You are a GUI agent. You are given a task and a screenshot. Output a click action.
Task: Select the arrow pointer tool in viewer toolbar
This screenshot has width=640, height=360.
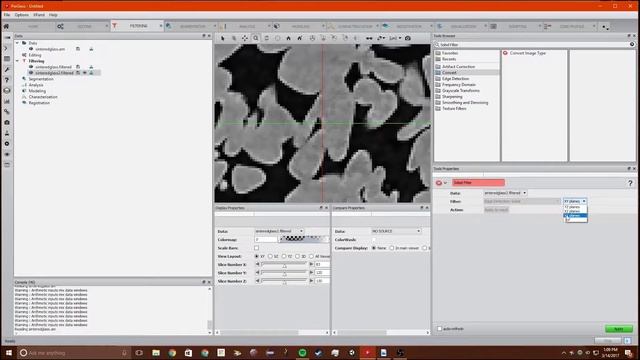223,38
